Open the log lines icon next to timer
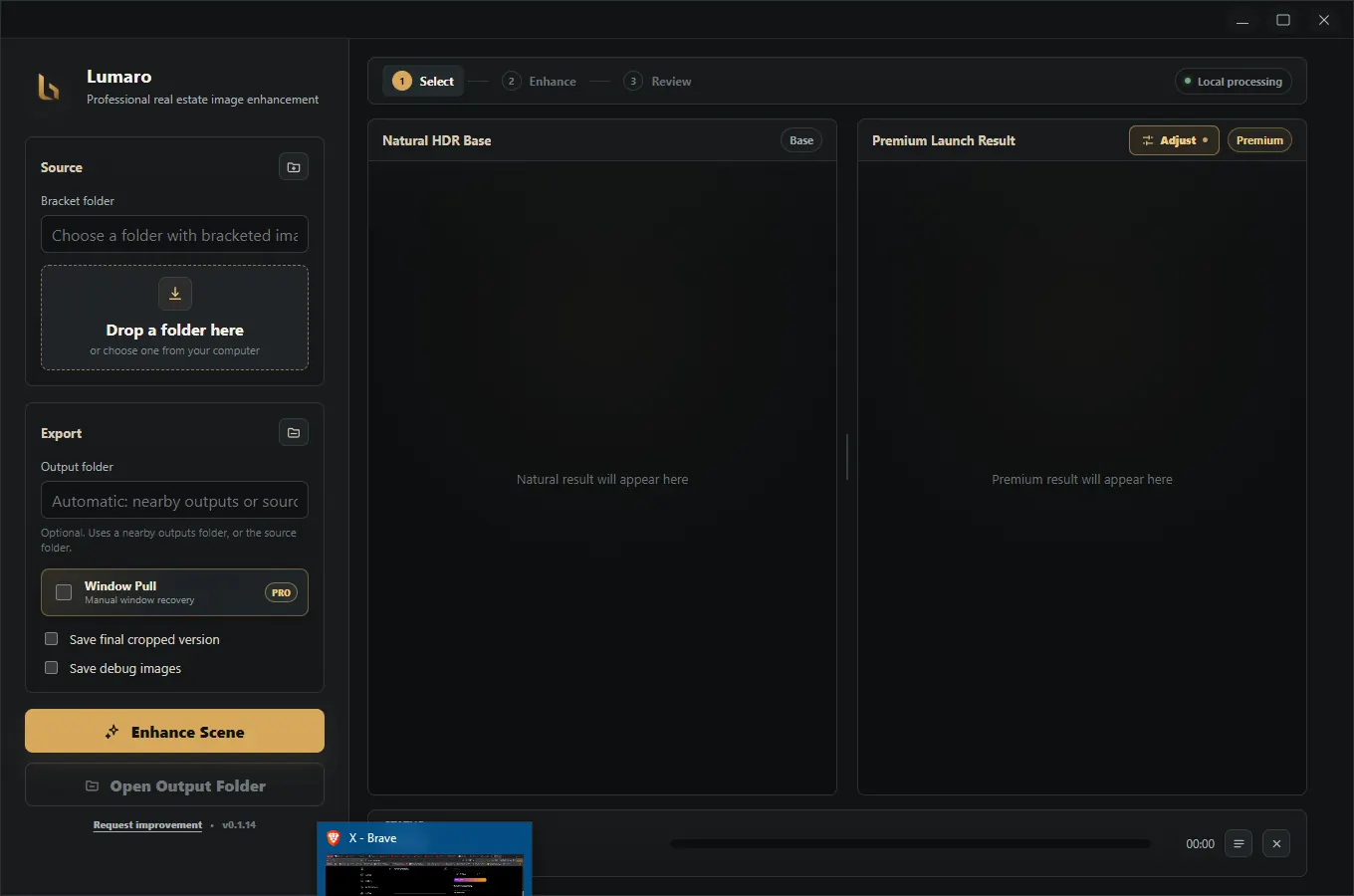The image size is (1354, 896). 1239,844
